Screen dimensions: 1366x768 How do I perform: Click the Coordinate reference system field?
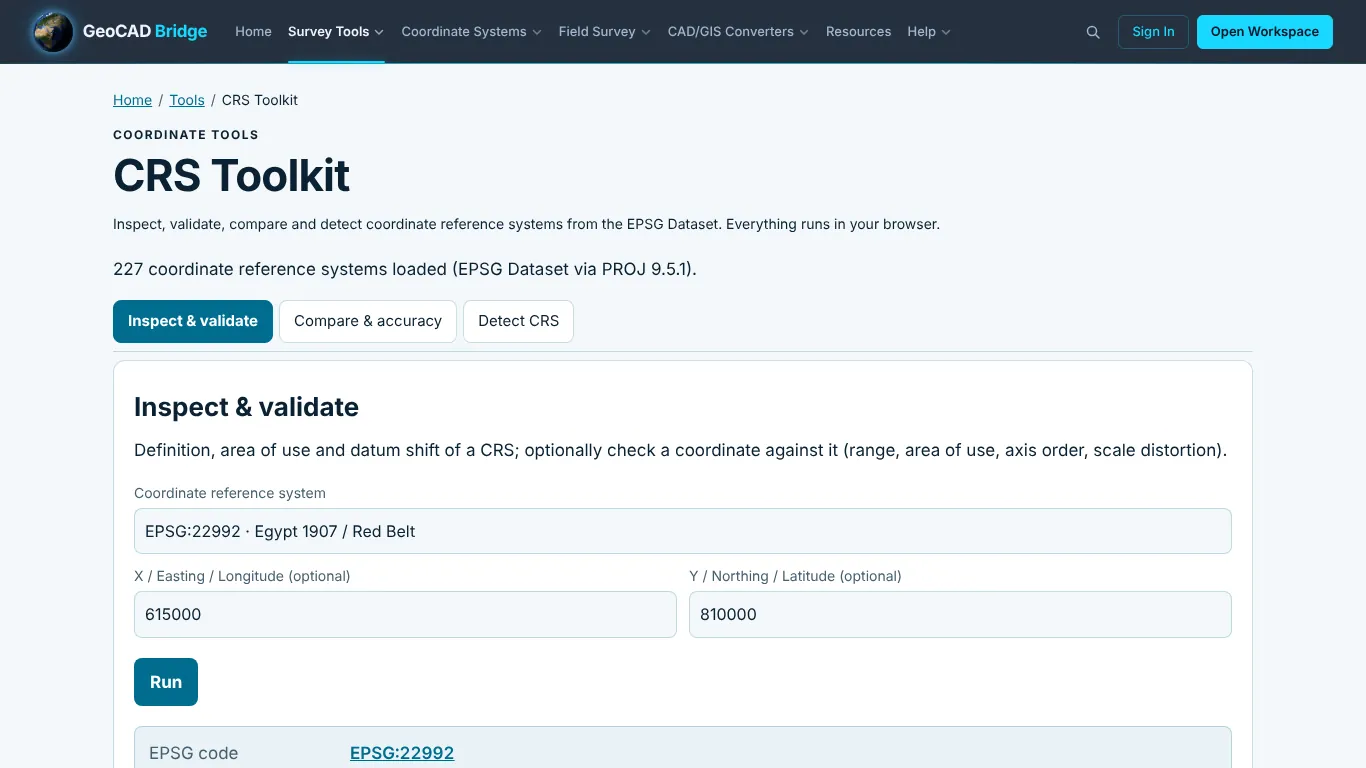[x=683, y=531]
